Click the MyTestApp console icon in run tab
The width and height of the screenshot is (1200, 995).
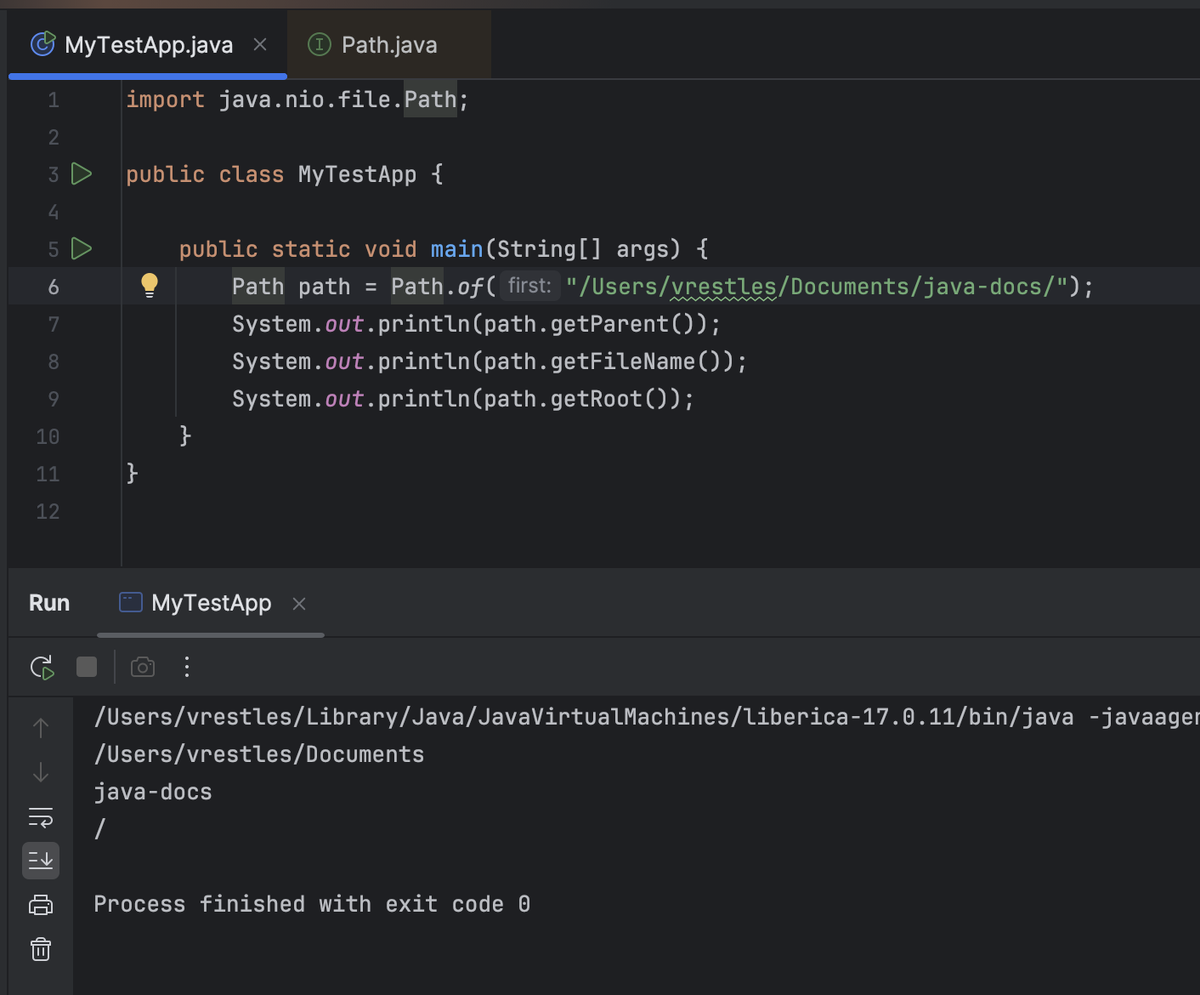131,603
